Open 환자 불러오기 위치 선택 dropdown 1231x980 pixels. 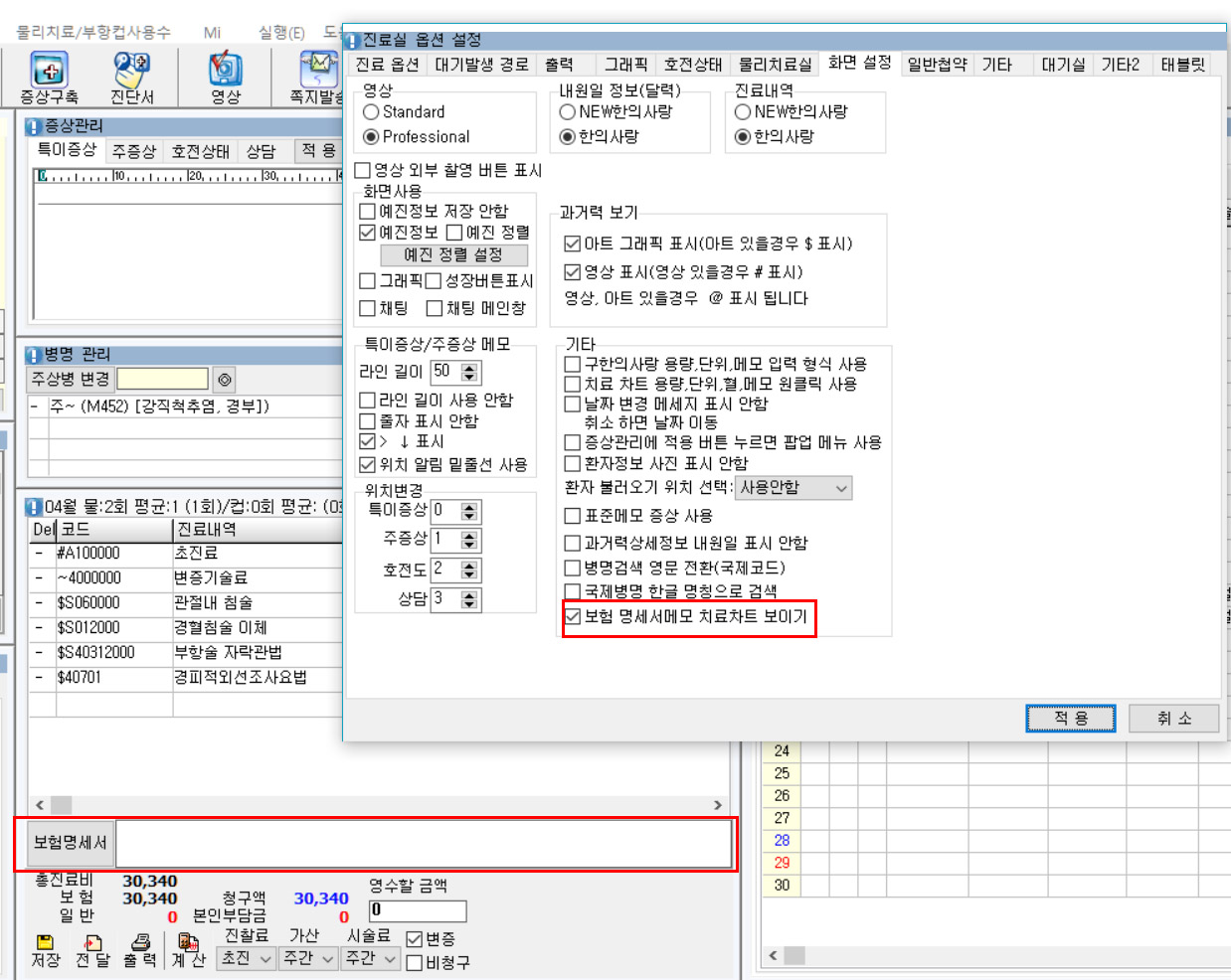793,488
